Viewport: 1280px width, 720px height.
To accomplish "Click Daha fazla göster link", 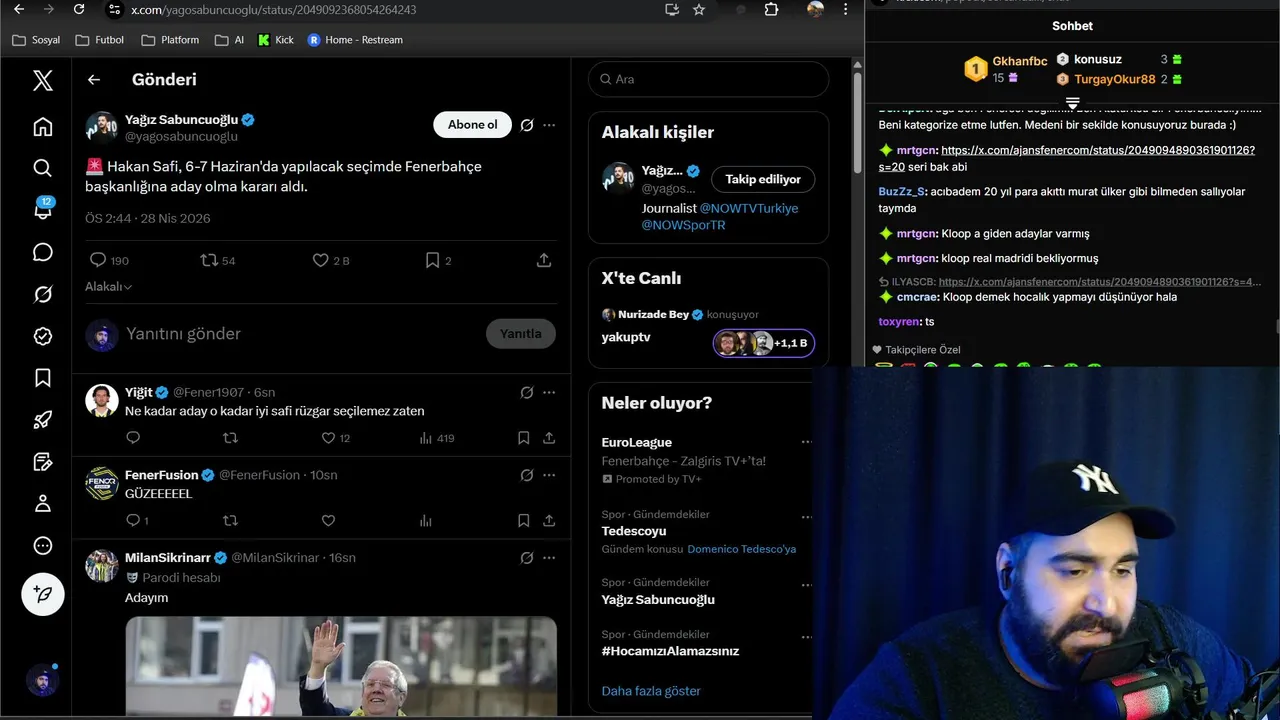I will [651, 691].
